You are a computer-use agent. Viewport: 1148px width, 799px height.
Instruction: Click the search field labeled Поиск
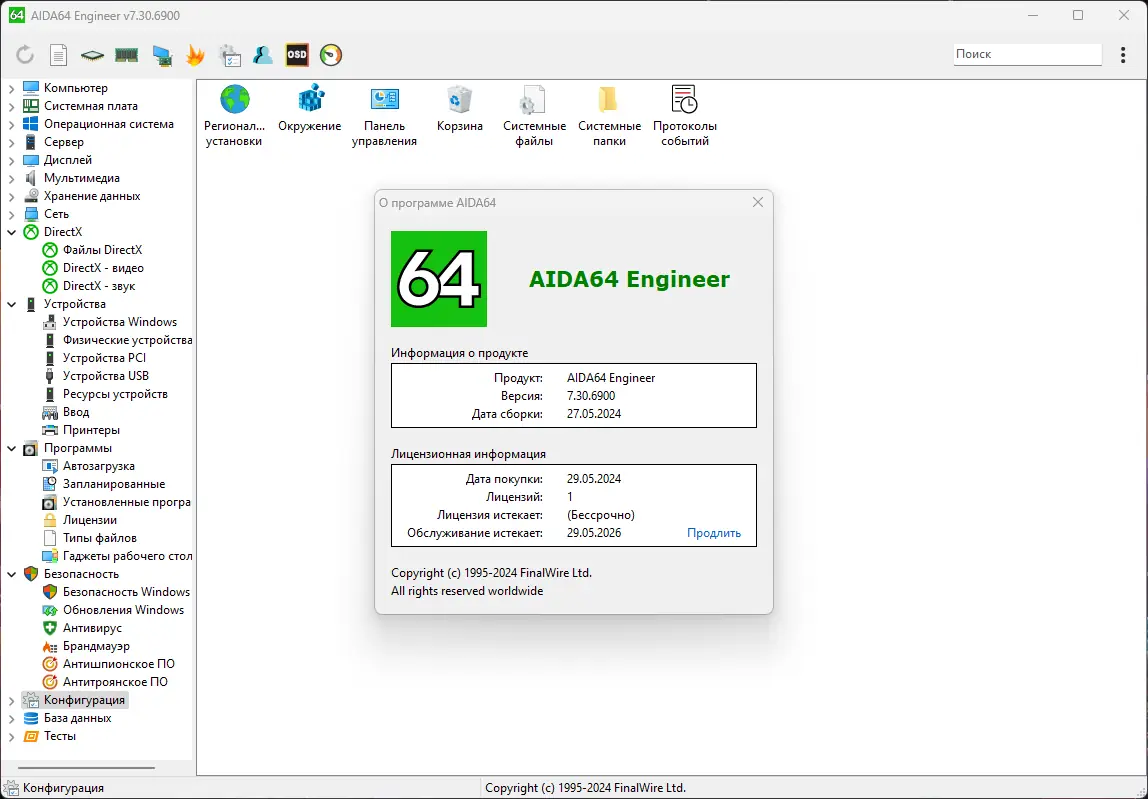1027,54
